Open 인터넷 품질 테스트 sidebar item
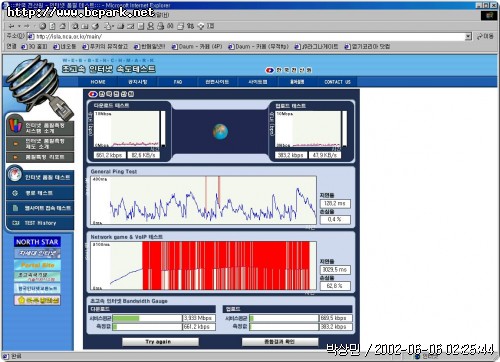The height and width of the screenshot is (362, 500). tap(40, 177)
